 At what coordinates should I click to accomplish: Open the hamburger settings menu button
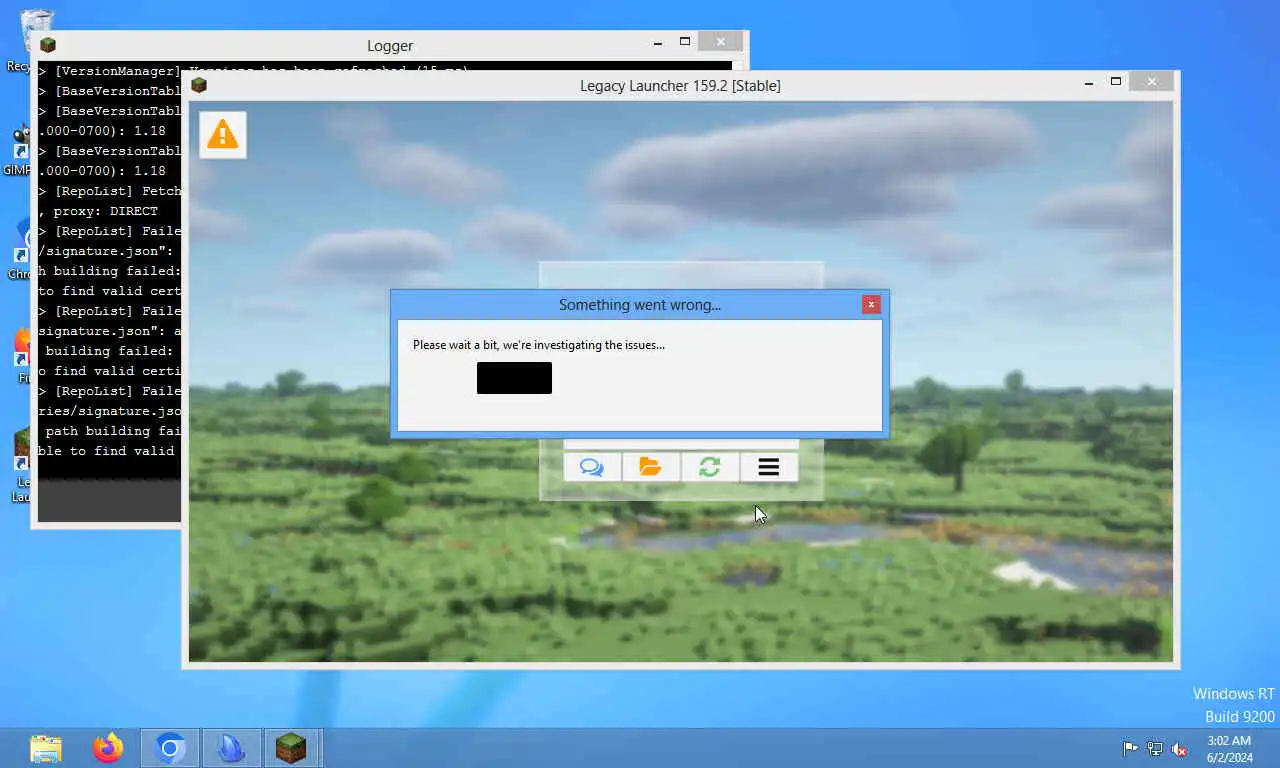[769, 467]
